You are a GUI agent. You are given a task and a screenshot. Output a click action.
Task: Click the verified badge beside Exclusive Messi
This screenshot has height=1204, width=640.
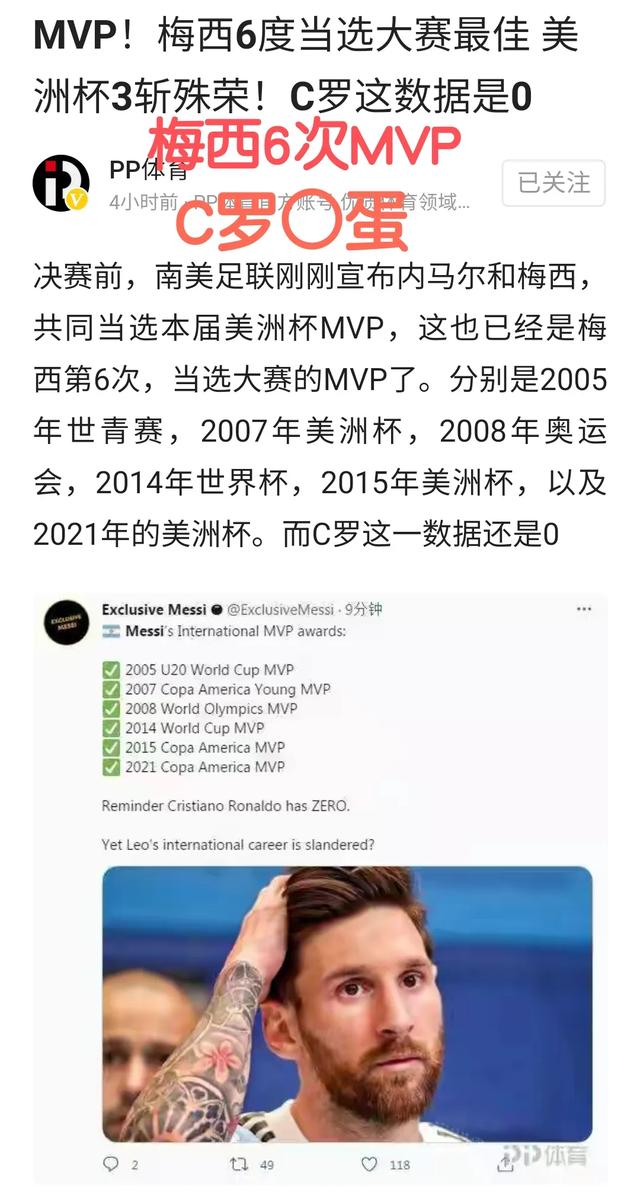coord(217,608)
